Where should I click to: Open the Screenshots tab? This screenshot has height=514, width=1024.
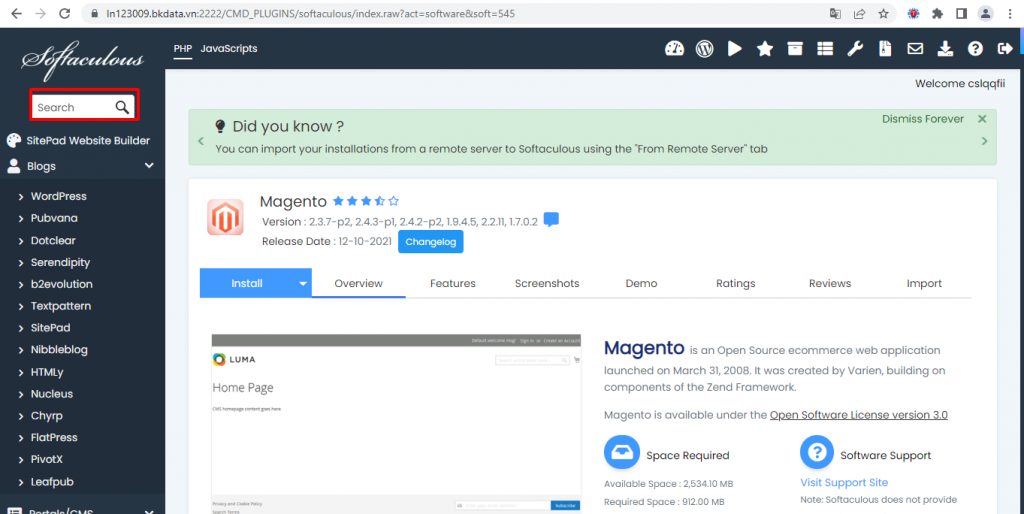(x=547, y=283)
